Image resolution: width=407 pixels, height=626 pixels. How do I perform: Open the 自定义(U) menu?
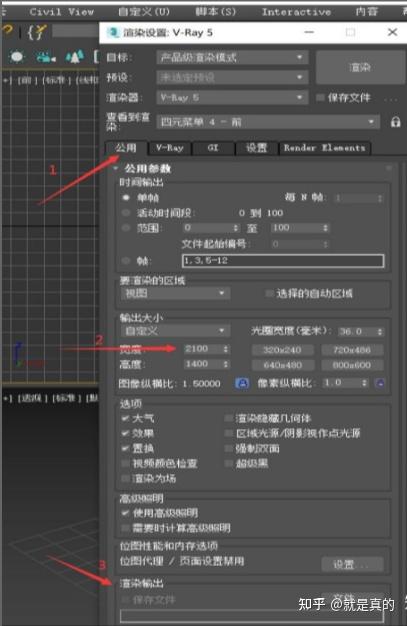click(144, 12)
